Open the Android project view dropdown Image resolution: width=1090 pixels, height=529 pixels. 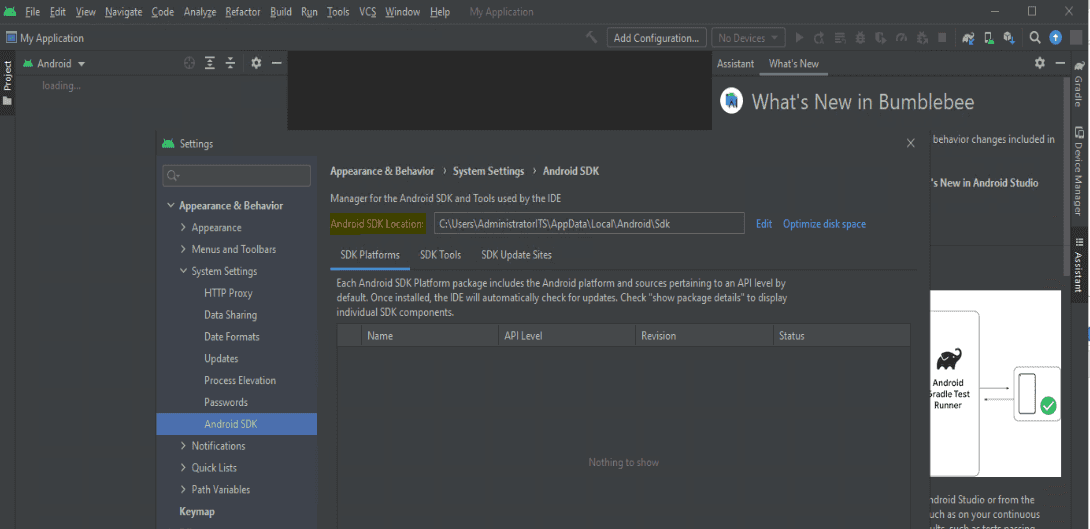pyautogui.click(x=54, y=63)
